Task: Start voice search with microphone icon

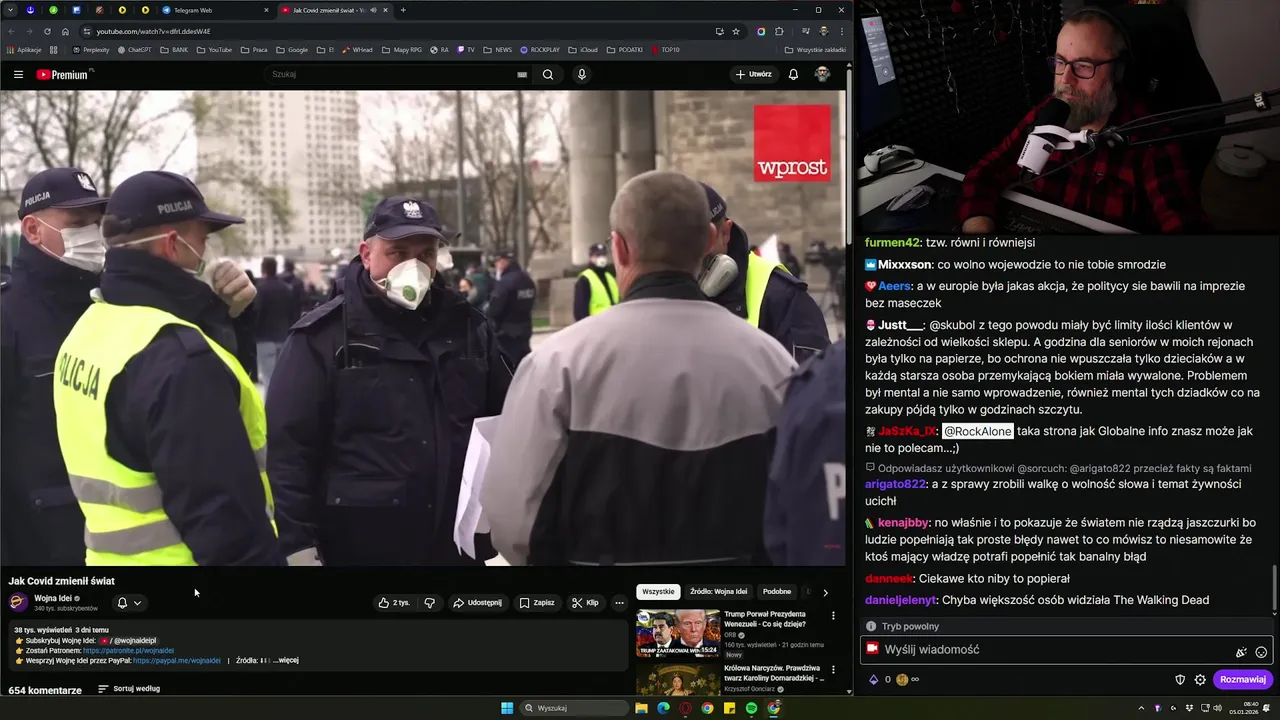Action: click(x=581, y=74)
